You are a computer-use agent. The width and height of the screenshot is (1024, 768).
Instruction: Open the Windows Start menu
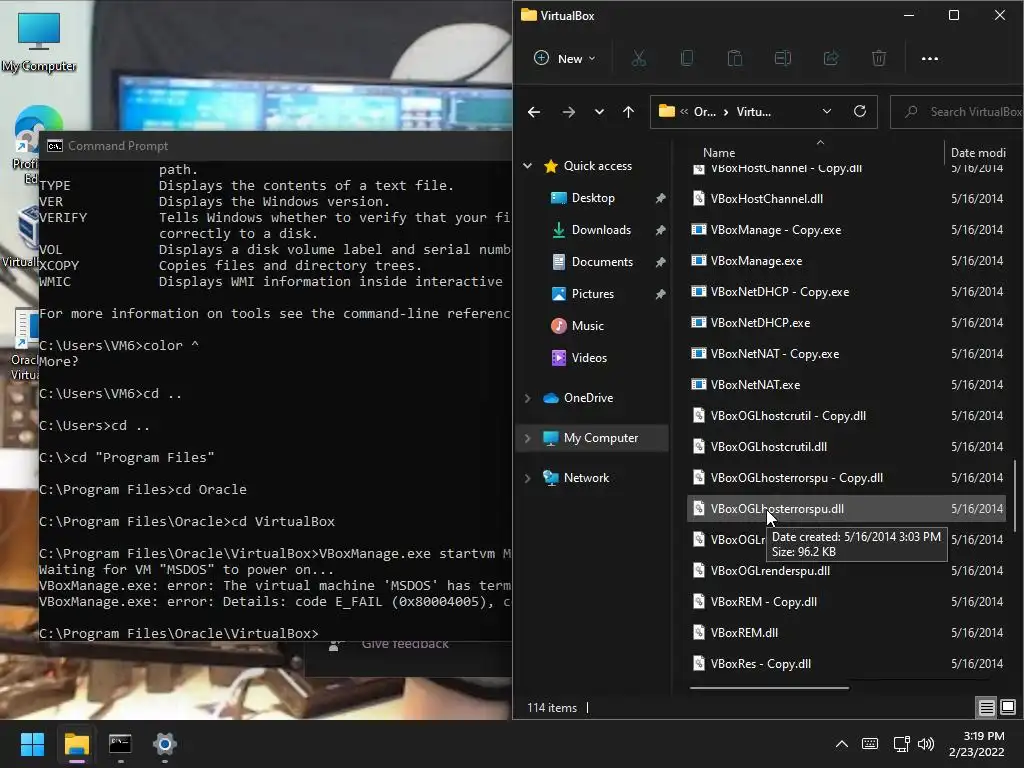pos(32,744)
